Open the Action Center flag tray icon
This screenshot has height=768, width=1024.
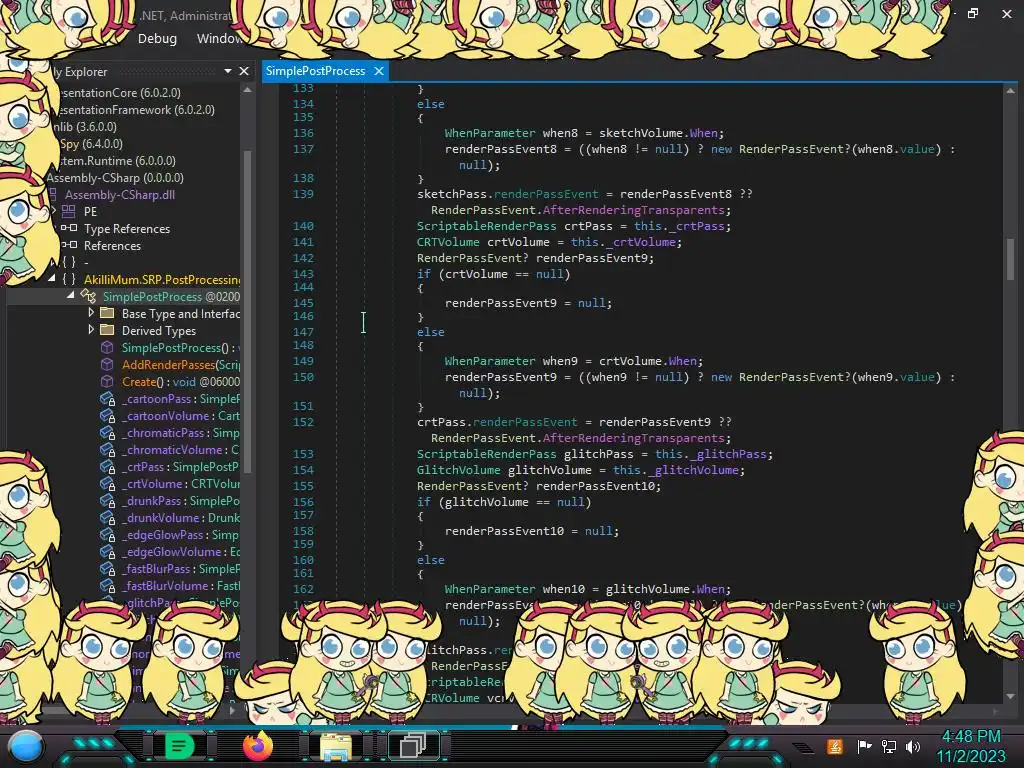865,746
